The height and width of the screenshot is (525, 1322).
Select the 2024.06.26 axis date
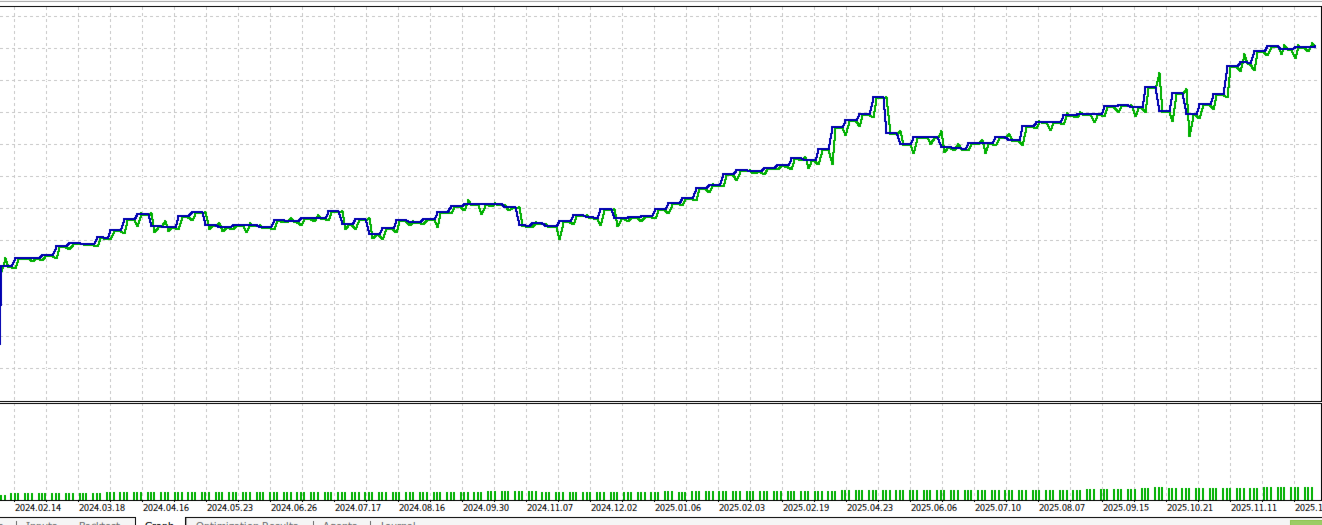294,508
